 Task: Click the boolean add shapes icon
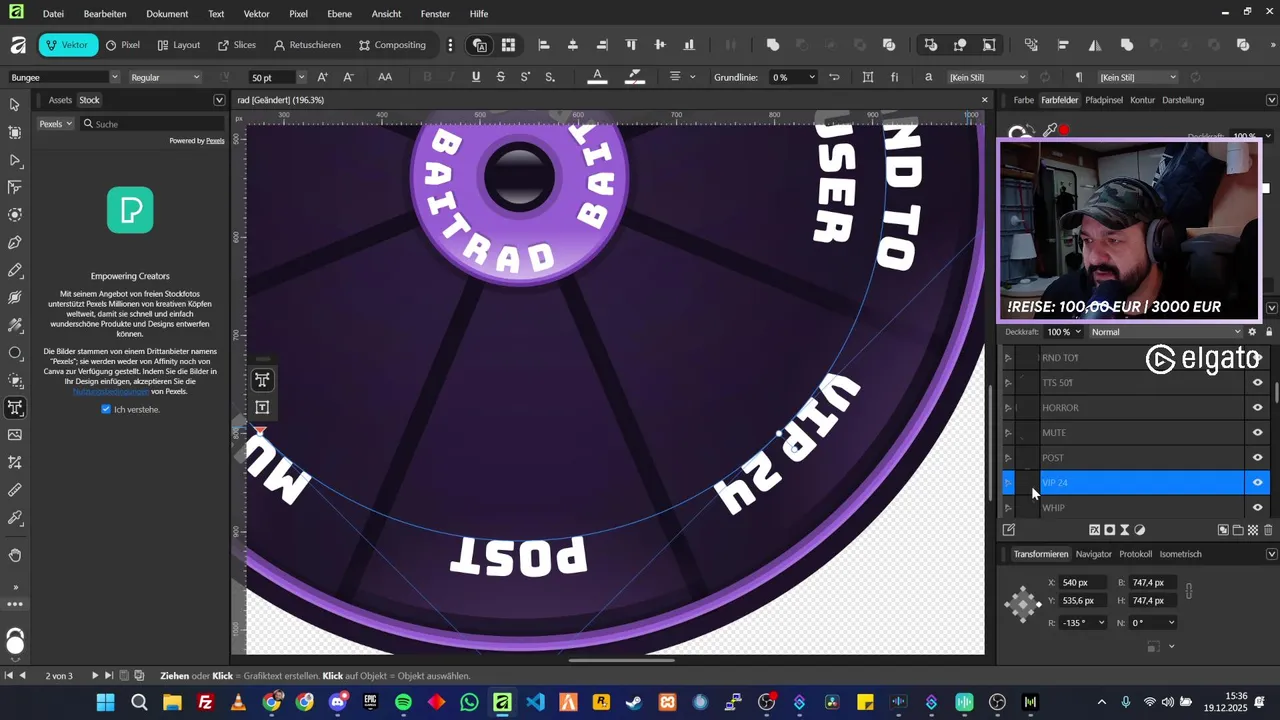tap(773, 45)
